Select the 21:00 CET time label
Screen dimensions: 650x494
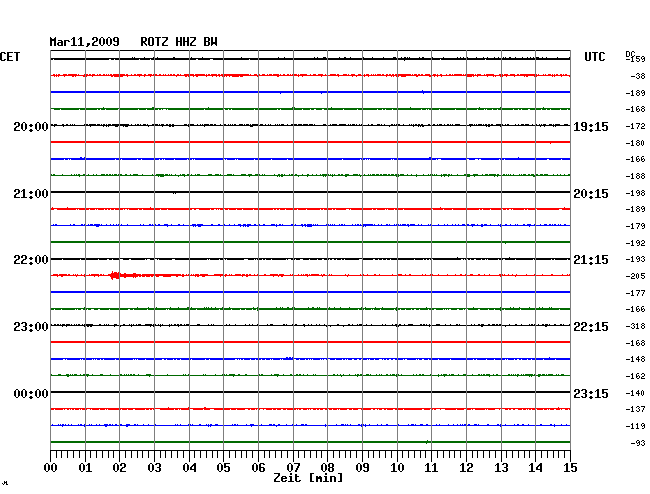[x=31, y=194]
